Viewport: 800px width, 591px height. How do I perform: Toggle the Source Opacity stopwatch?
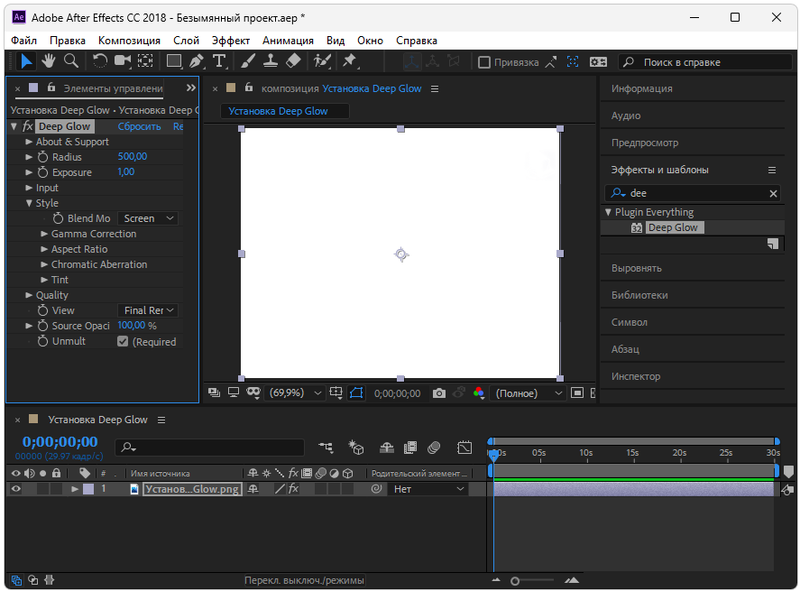(x=43, y=326)
